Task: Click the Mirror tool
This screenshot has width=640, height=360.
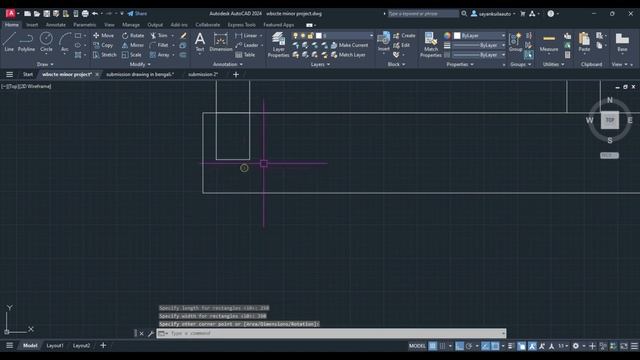Action: 133,45
